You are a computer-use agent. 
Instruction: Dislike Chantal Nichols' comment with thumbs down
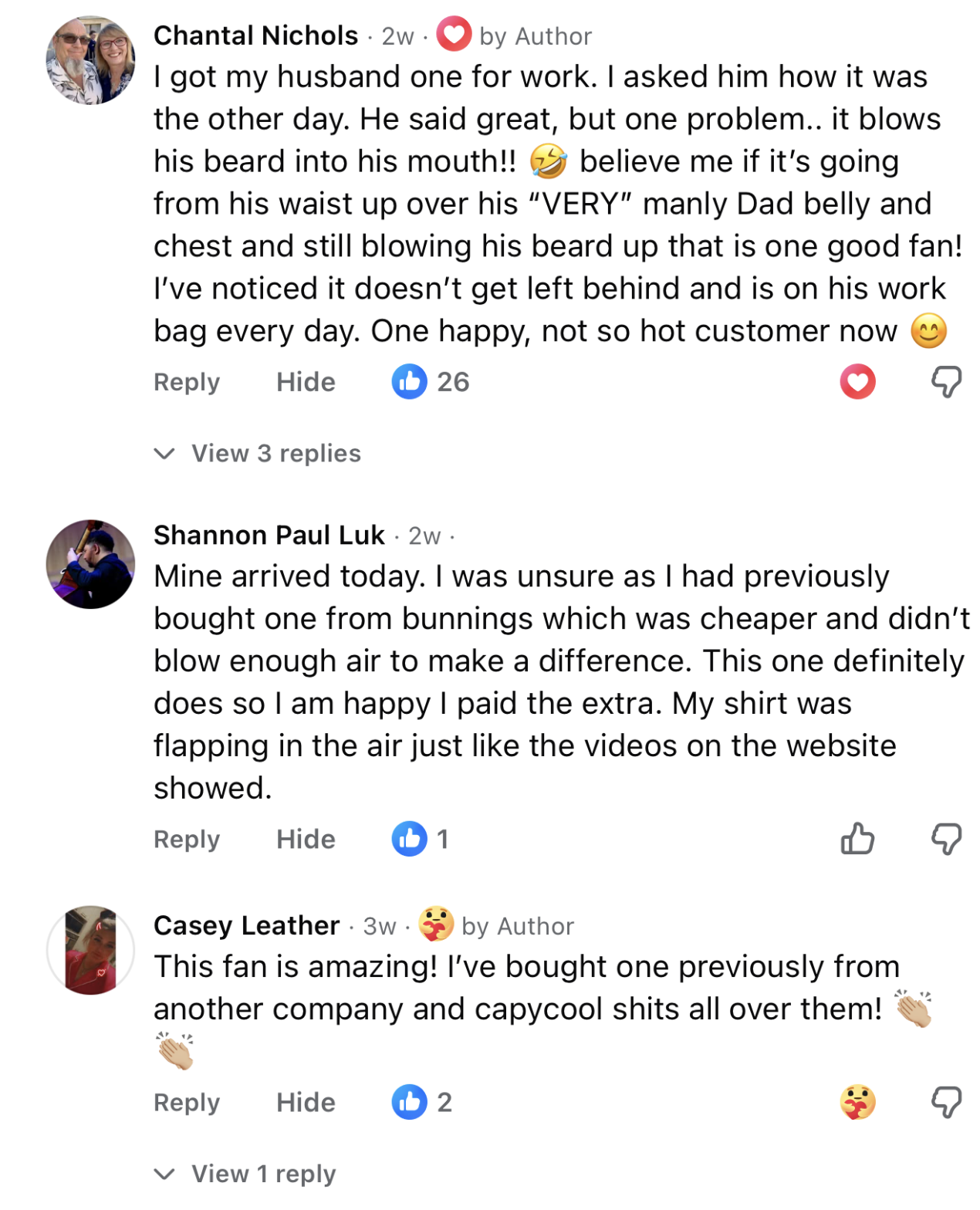point(946,381)
